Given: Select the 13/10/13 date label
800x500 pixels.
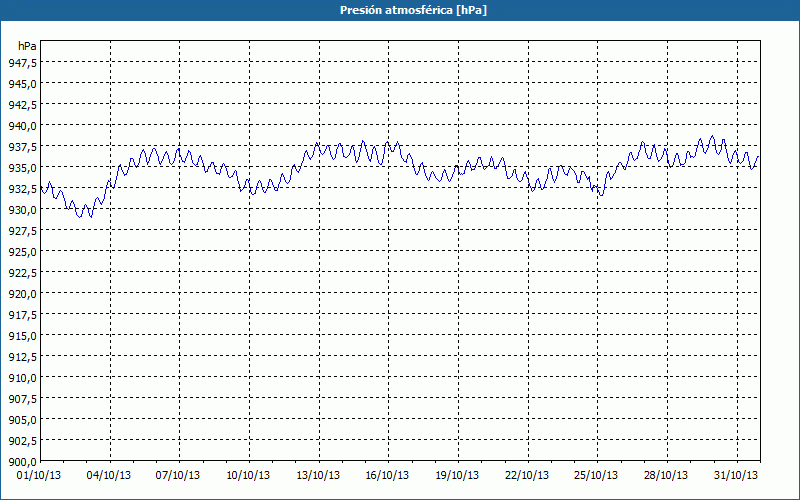Looking at the screenshot, I should click(318, 476).
